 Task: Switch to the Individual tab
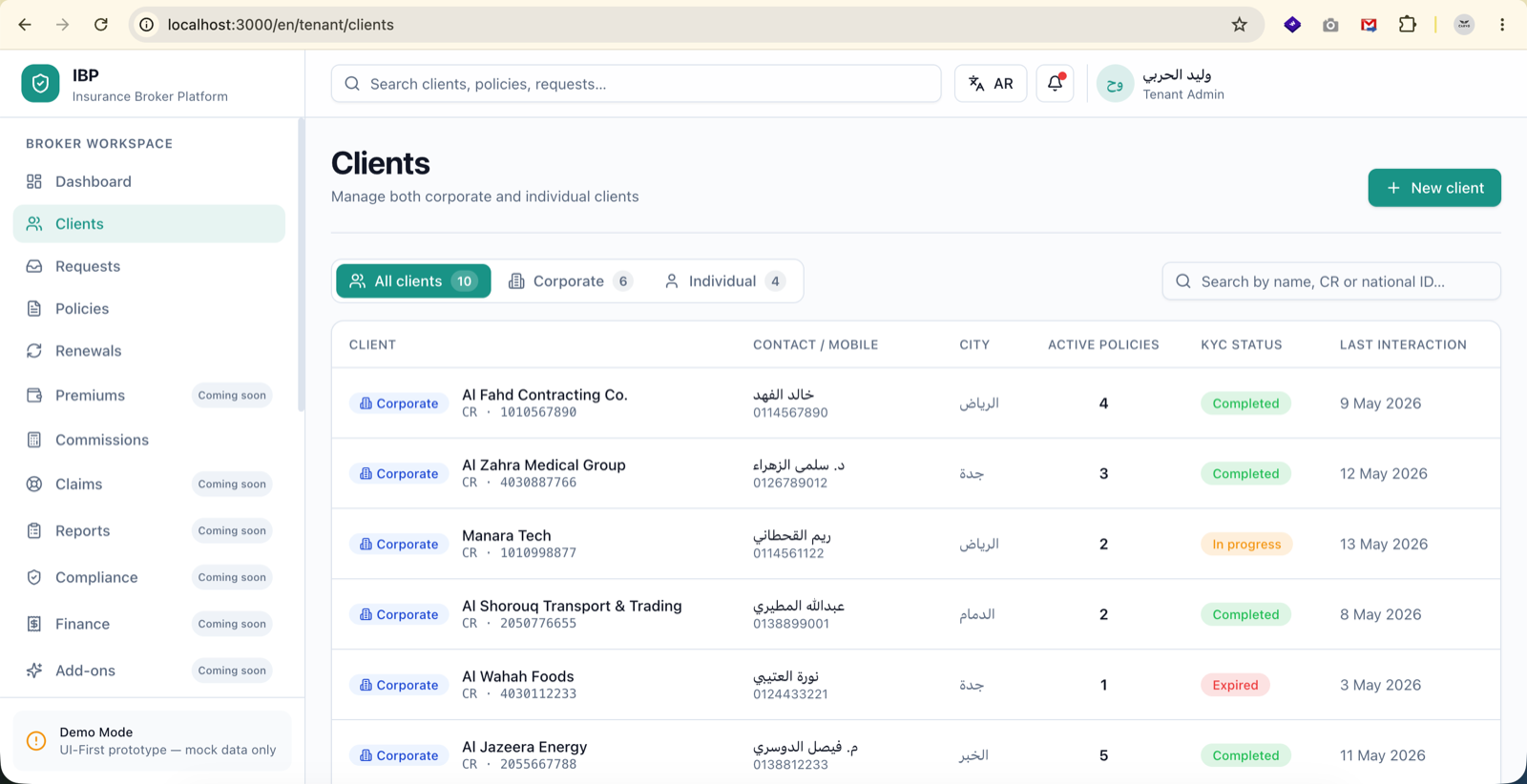[x=724, y=281]
